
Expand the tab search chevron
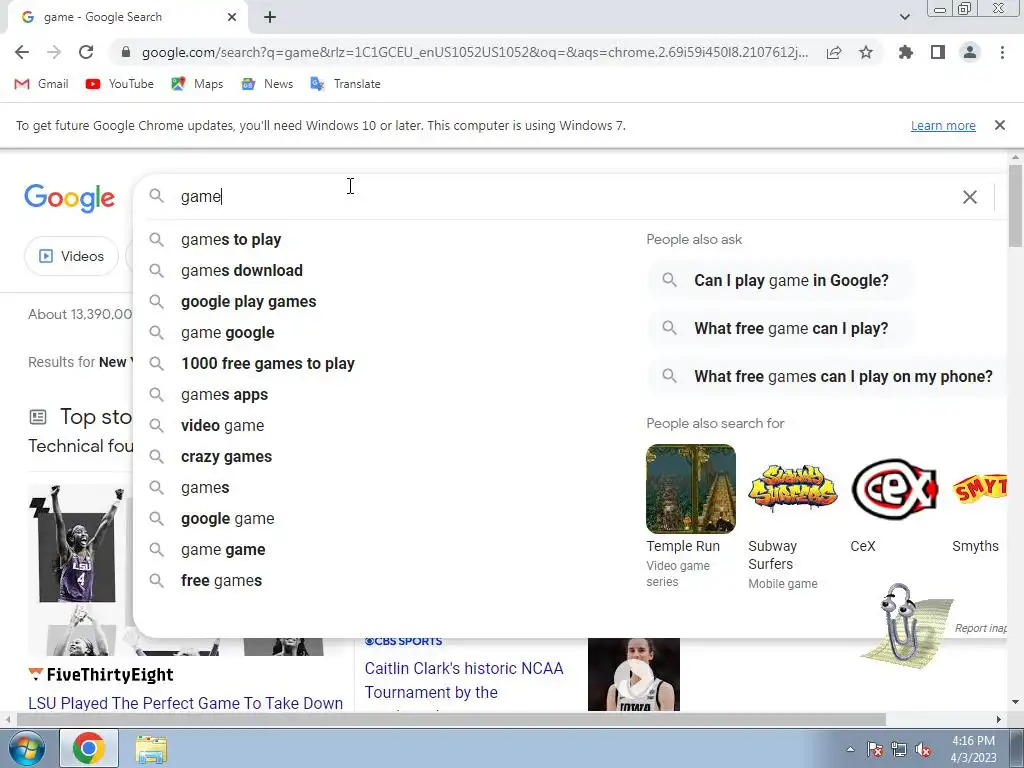(904, 17)
